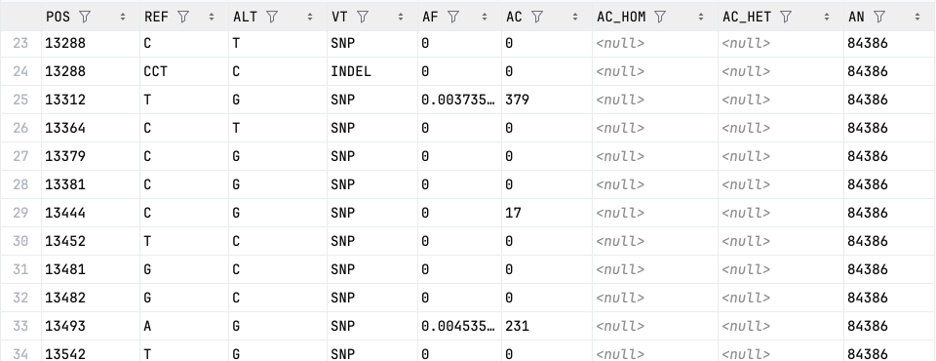Select row number 29
Image resolution: width=936 pixels, height=361 pixels.
(x=20, y=213)
